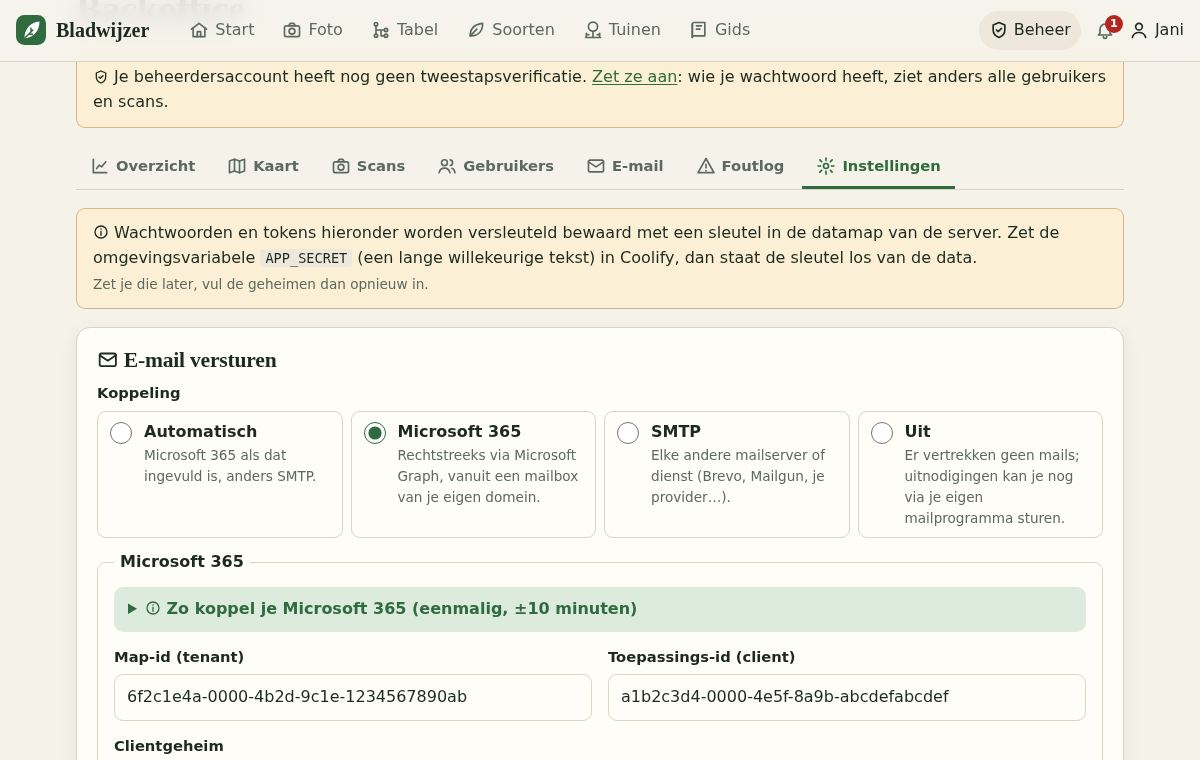
Task: Click the Bladwijzer leaf logo icon
Action: tap(31, 30)
